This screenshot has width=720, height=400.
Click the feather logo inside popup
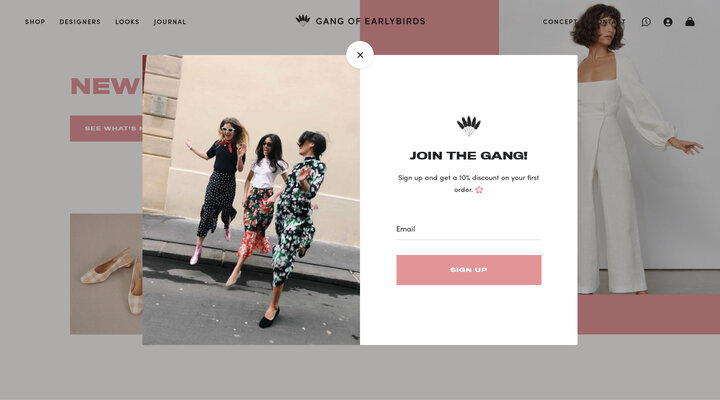[x=468, y=125]
